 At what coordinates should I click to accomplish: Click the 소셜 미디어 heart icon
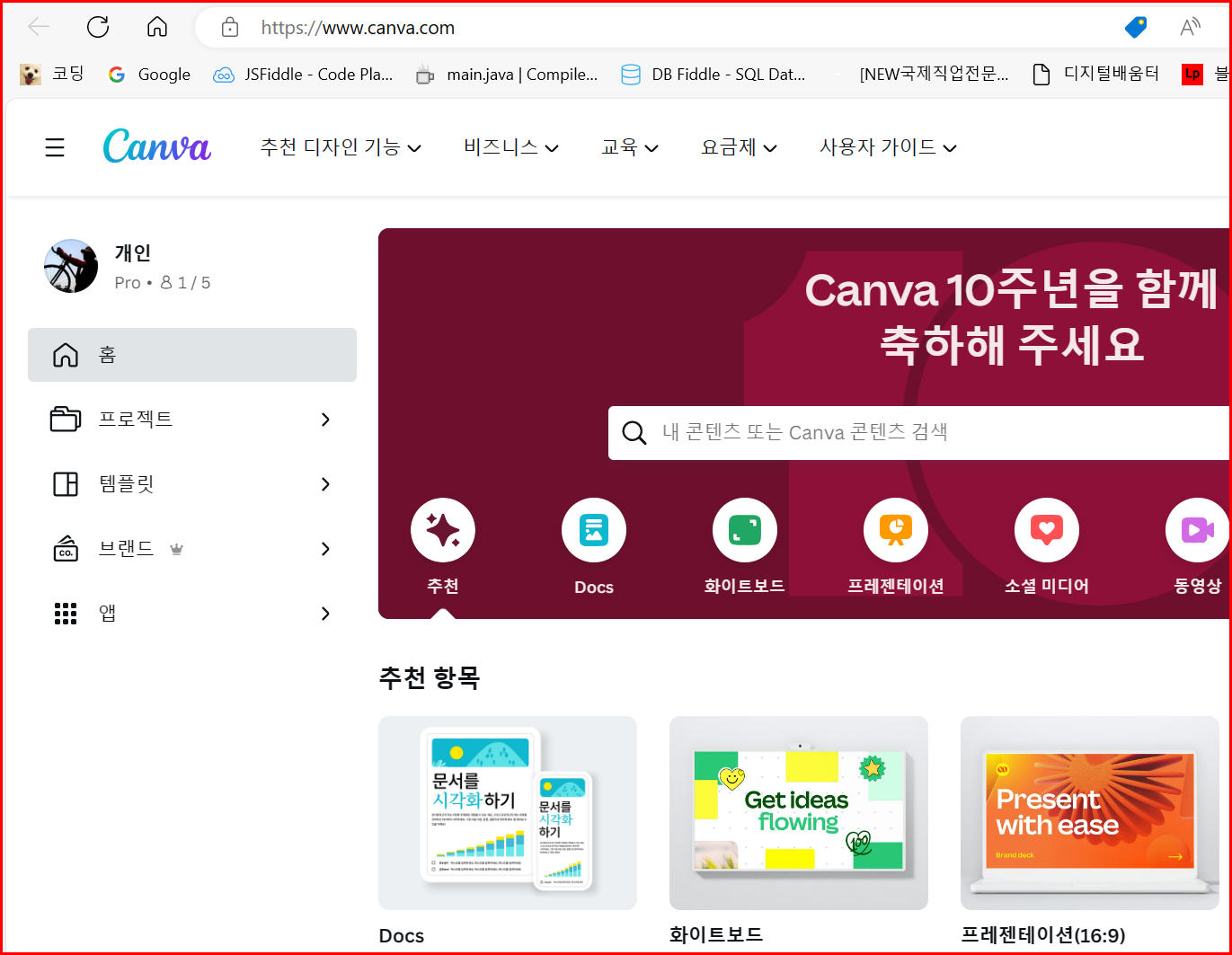[x=1047, y=530]
